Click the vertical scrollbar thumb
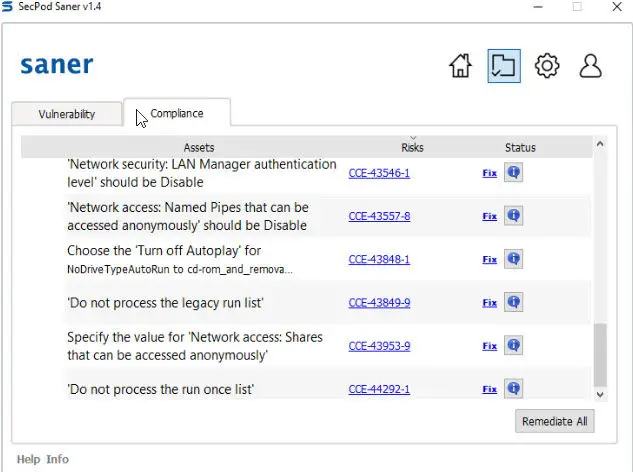This screenshot has height=472, width=633. click(600, 355)
